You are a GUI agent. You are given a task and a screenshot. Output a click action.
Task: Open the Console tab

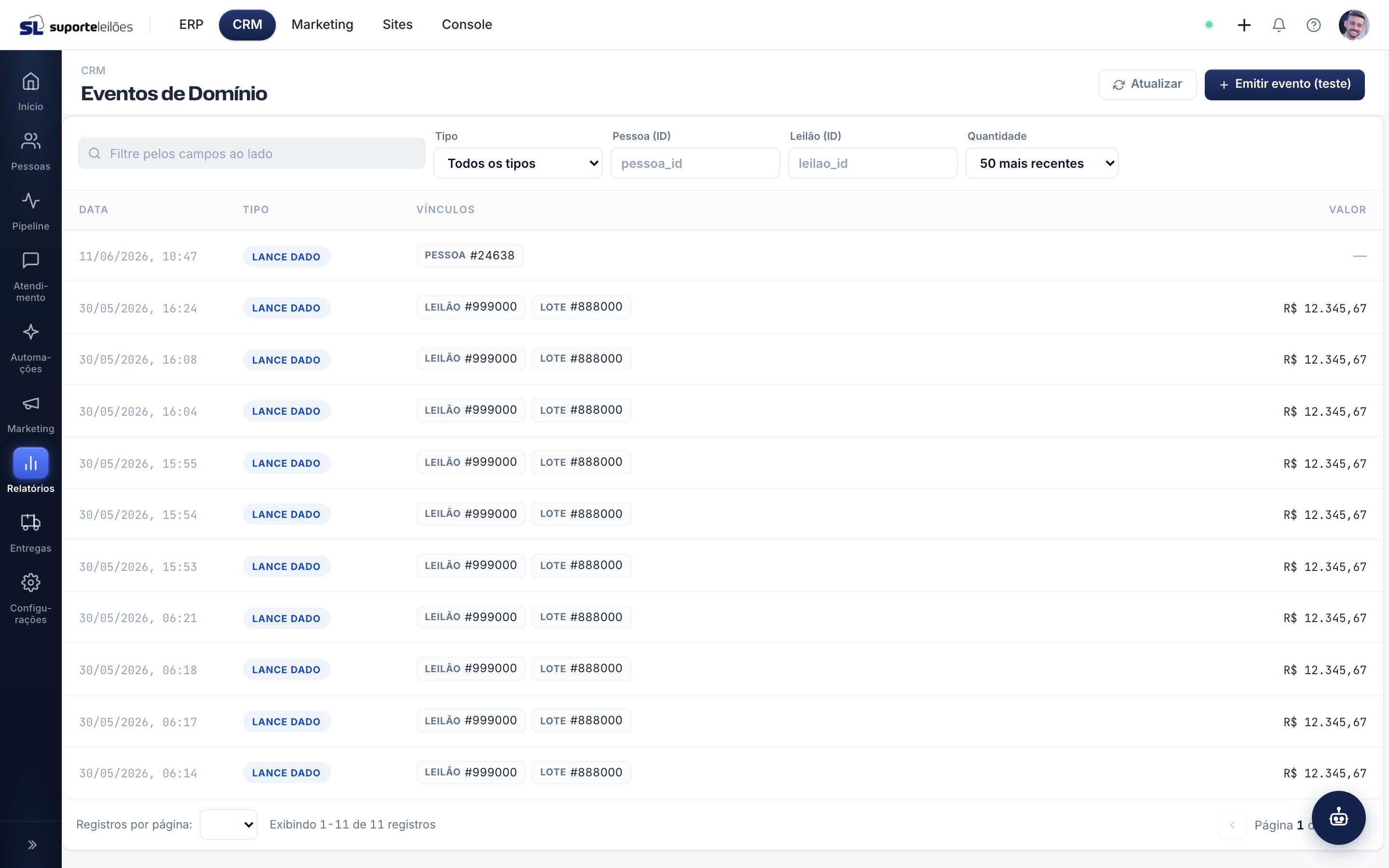point(467,25)
